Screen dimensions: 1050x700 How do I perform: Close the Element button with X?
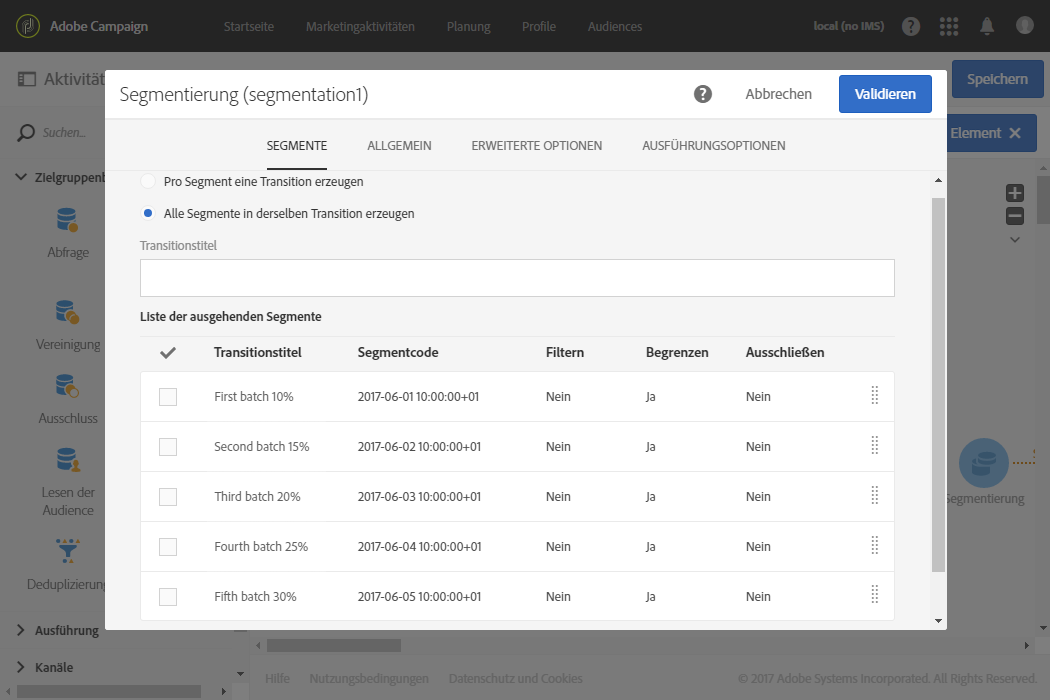click(x=1015, y=133)
